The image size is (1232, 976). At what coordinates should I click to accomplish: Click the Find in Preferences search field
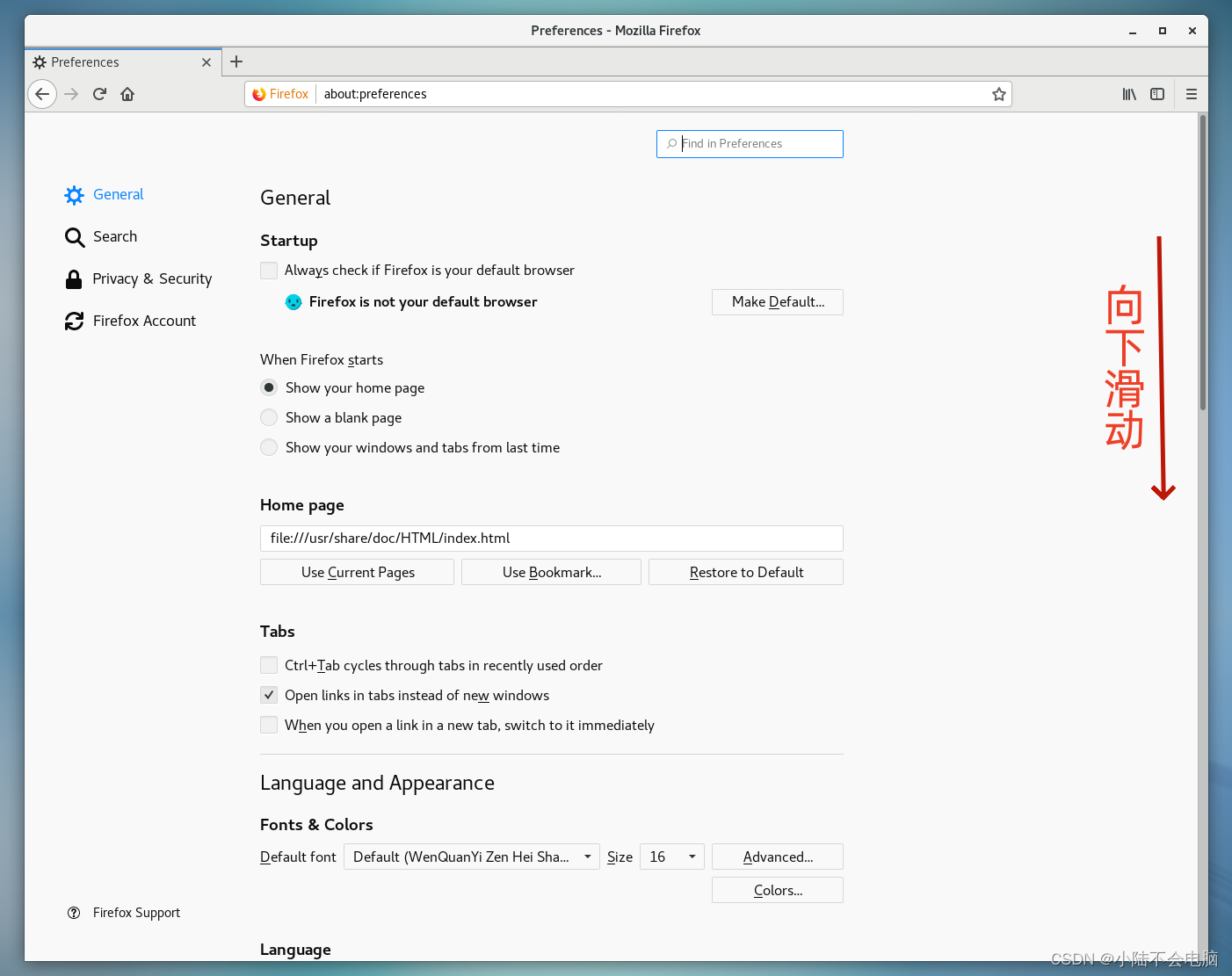[x=750, y=143]
